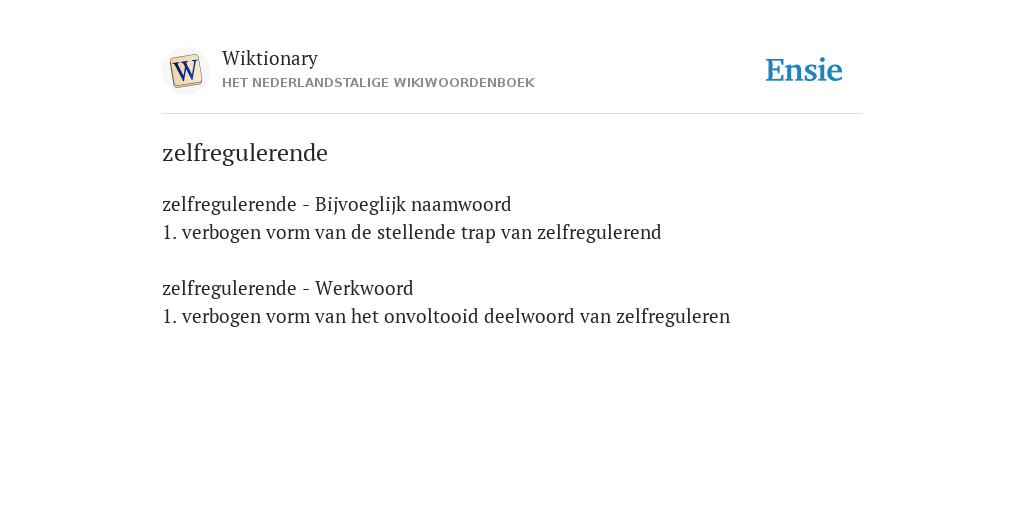Click the number 1 of the verb definition
The width and height of the screenshot is (1024, 512).
[x=169, y=317]
